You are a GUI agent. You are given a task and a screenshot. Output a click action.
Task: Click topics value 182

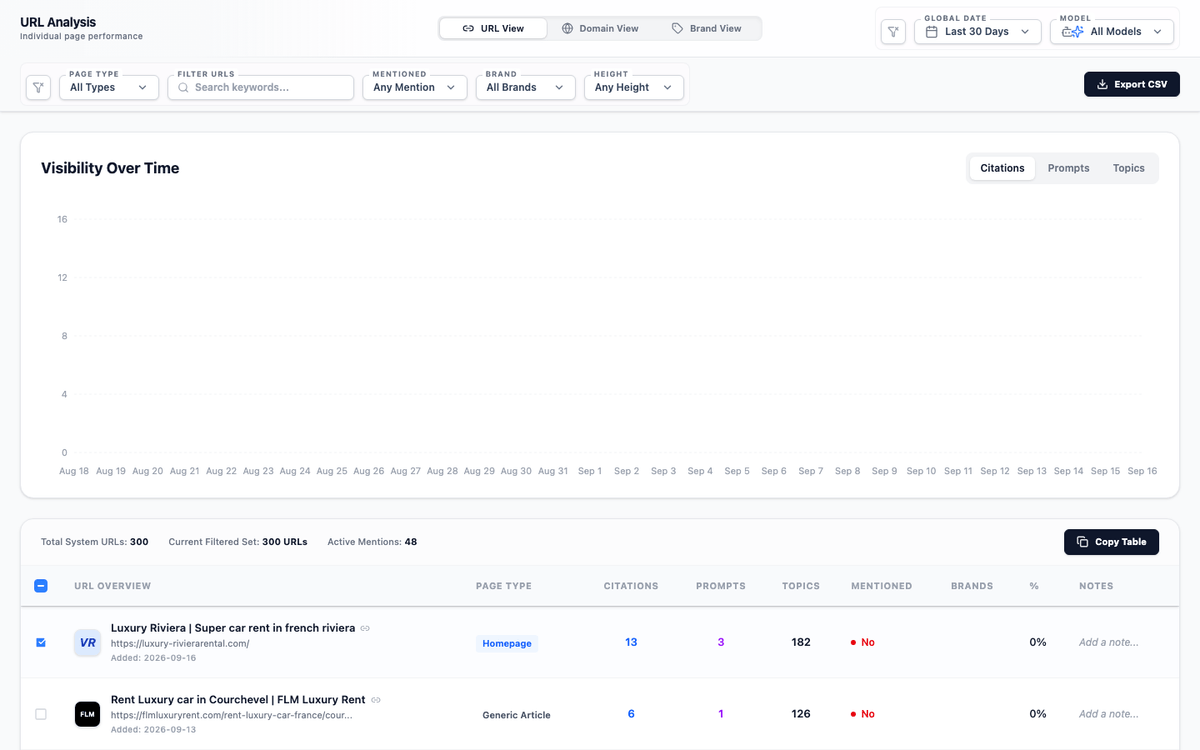point(801,642)
